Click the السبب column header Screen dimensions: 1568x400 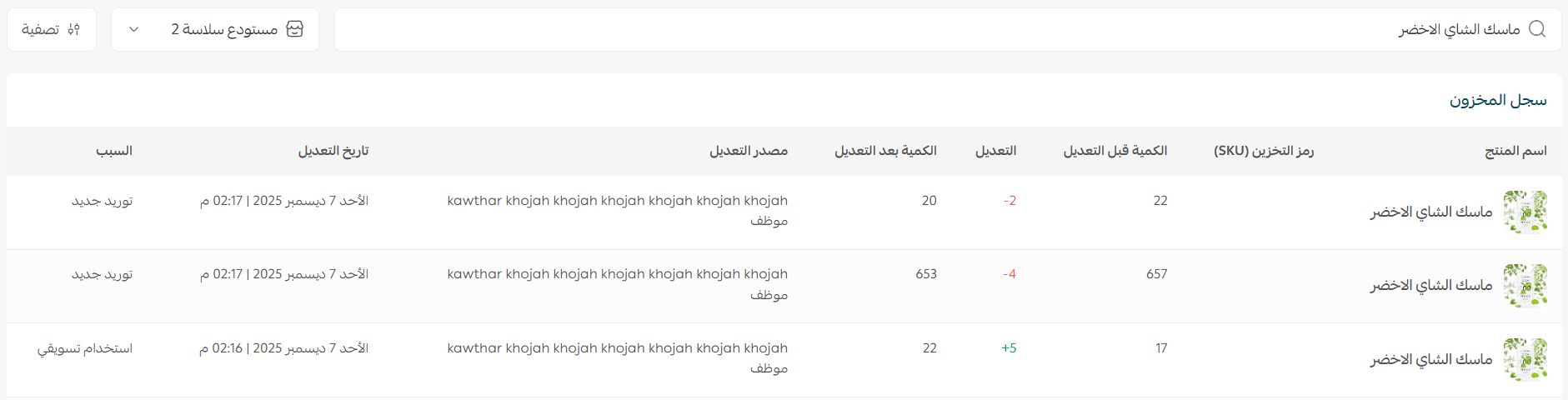click(x=113, y=151)
